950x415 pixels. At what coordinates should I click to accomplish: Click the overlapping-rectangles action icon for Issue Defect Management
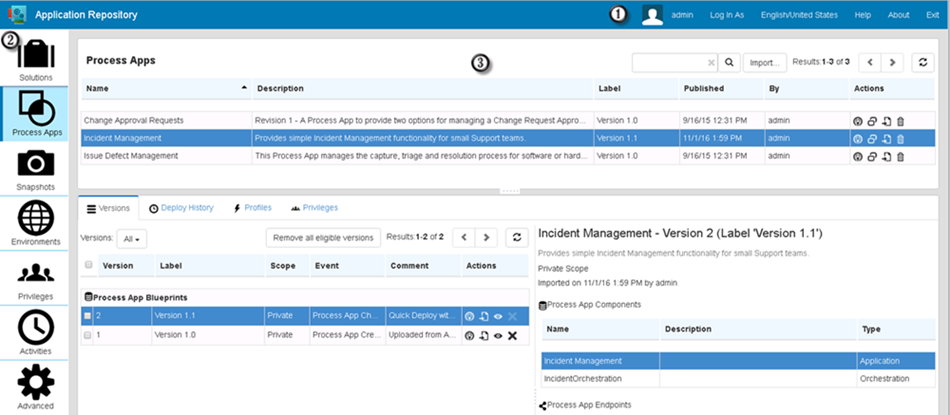tap(872, 156)
